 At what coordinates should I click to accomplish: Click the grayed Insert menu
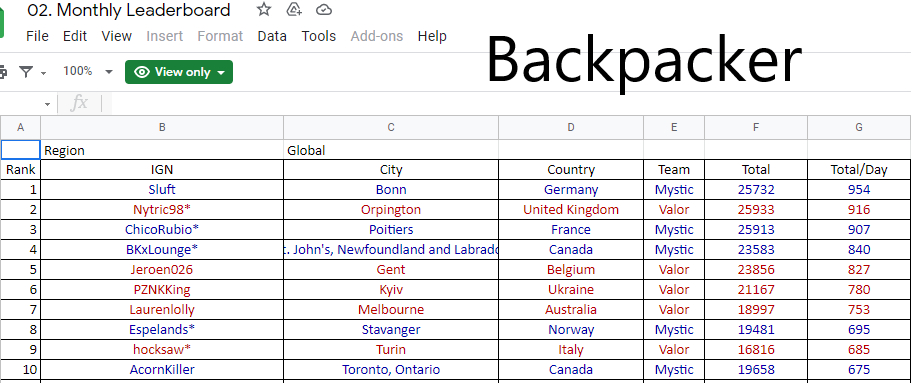click(163, 36)
